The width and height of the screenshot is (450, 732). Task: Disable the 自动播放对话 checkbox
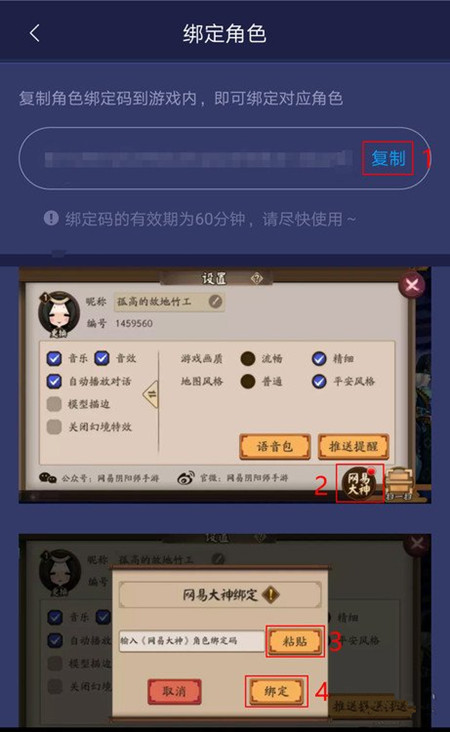[x=54, y=381]
